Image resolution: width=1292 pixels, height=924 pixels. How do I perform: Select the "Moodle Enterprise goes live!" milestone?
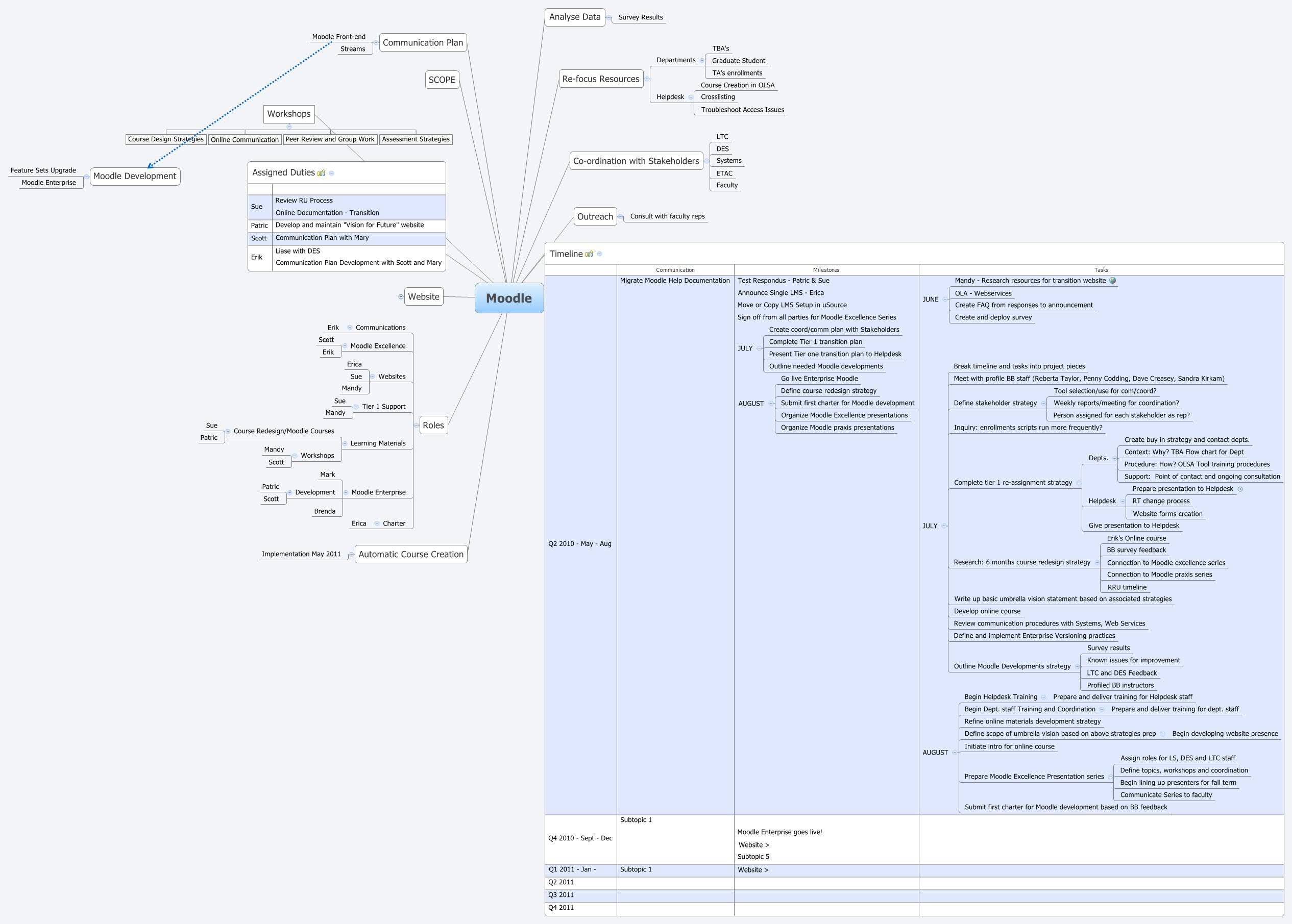coord(780,832)
